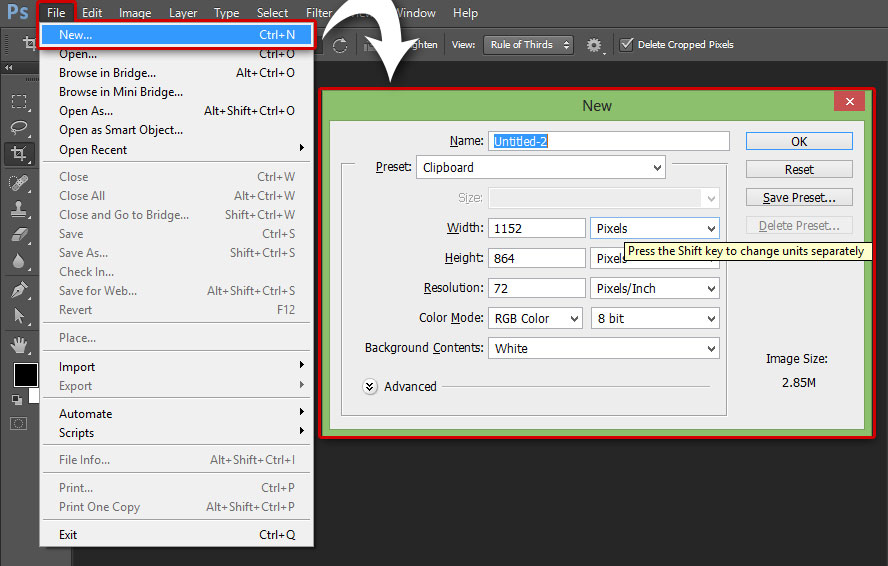Open the Layer menu
Screen dimensions: 888x566
183,12
